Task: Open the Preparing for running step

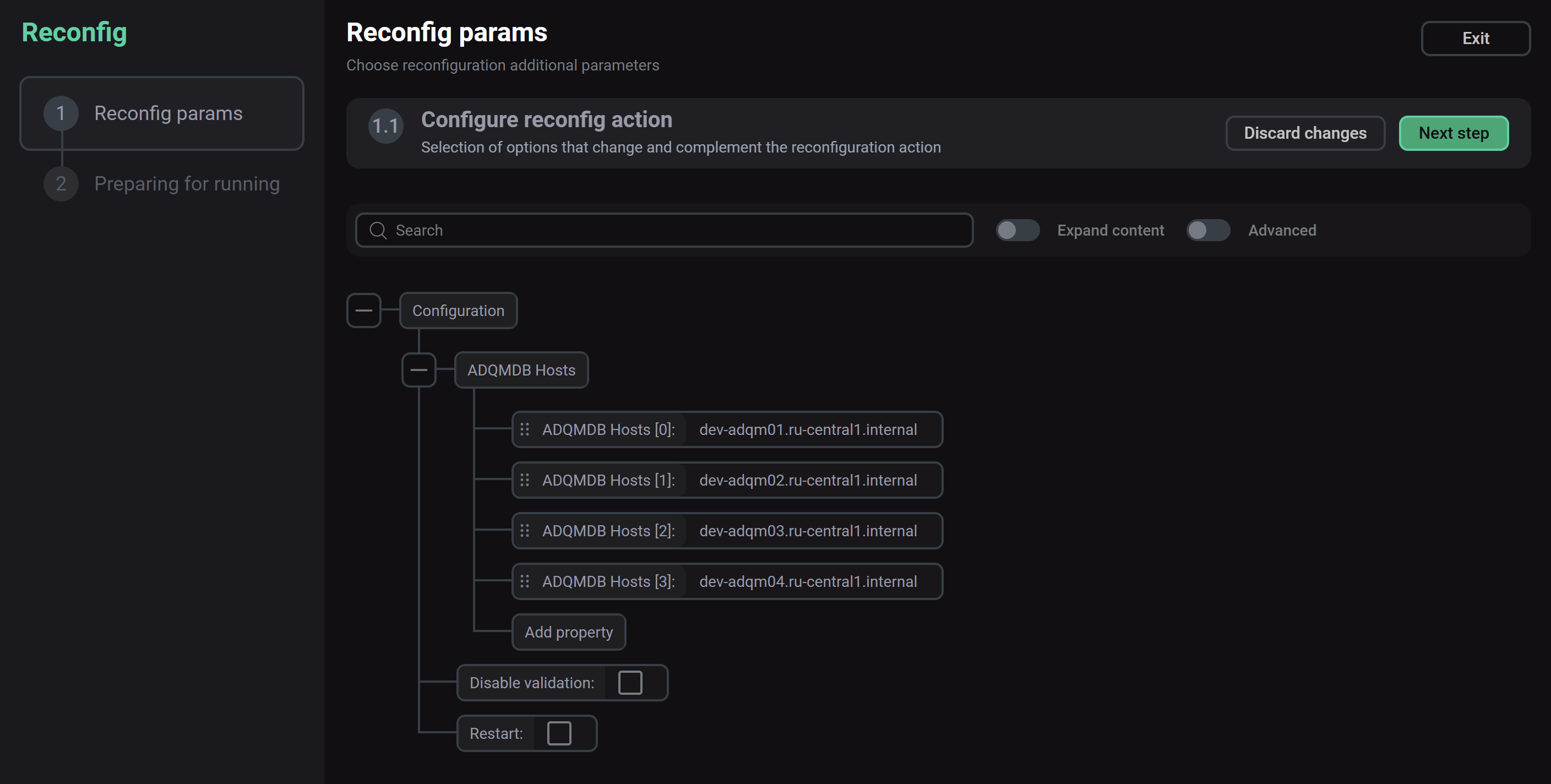Action: pos(161,184)
